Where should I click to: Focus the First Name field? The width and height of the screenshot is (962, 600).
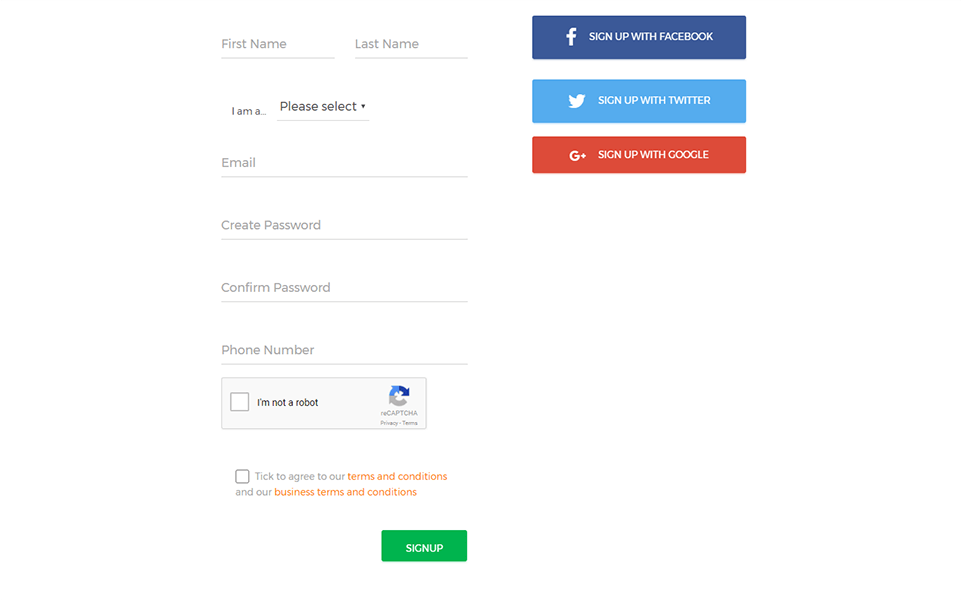pyautogui.click(x=277, y=44)
